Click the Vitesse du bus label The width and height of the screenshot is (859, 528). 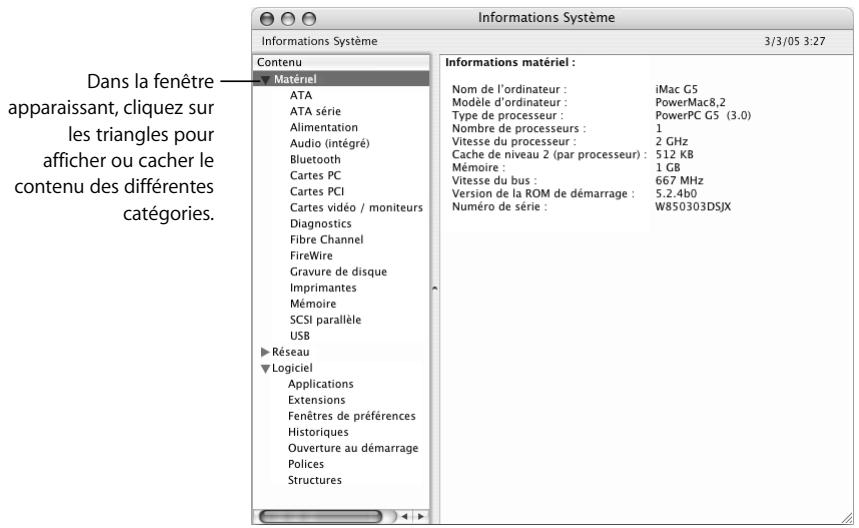tap(494, 181)
